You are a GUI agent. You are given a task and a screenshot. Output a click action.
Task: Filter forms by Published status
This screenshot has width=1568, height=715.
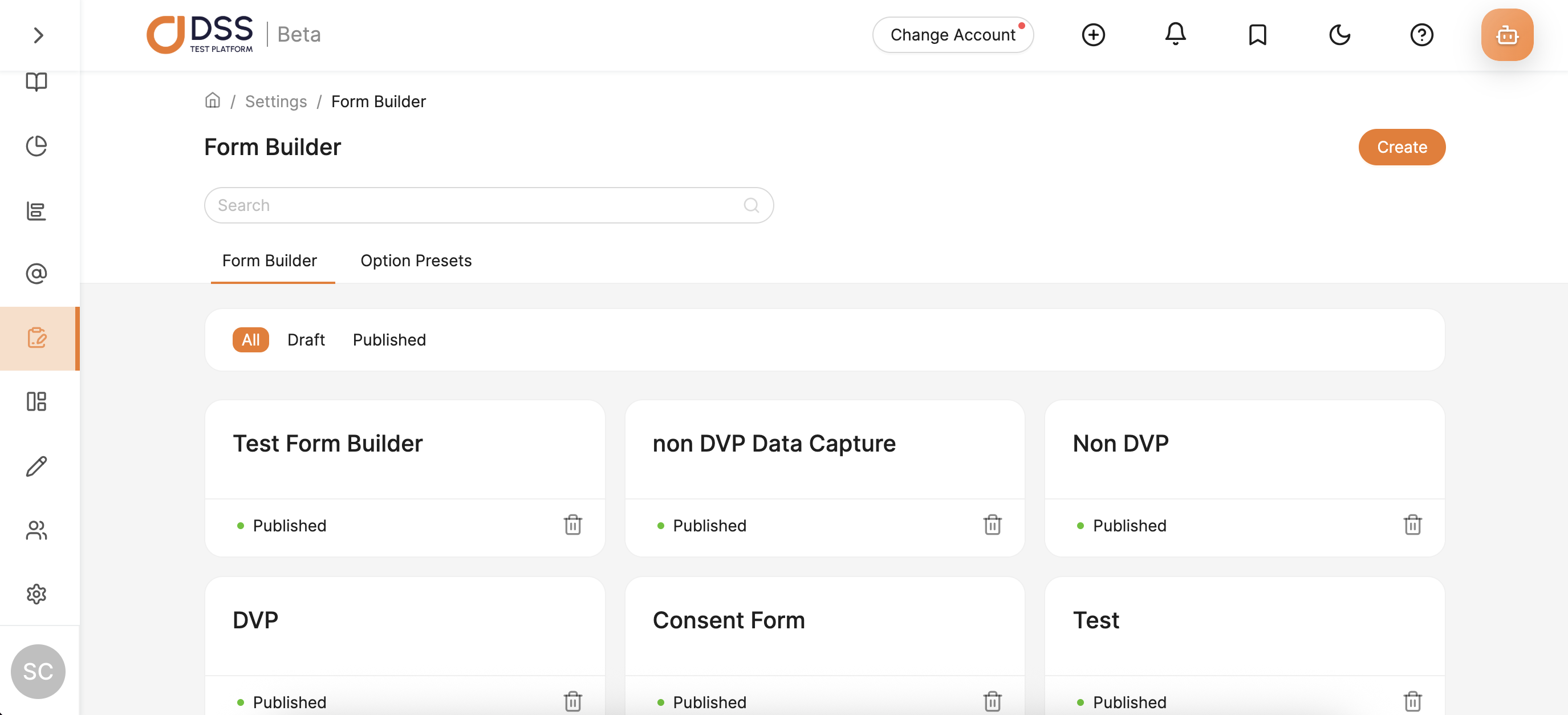tap(389, 340)
